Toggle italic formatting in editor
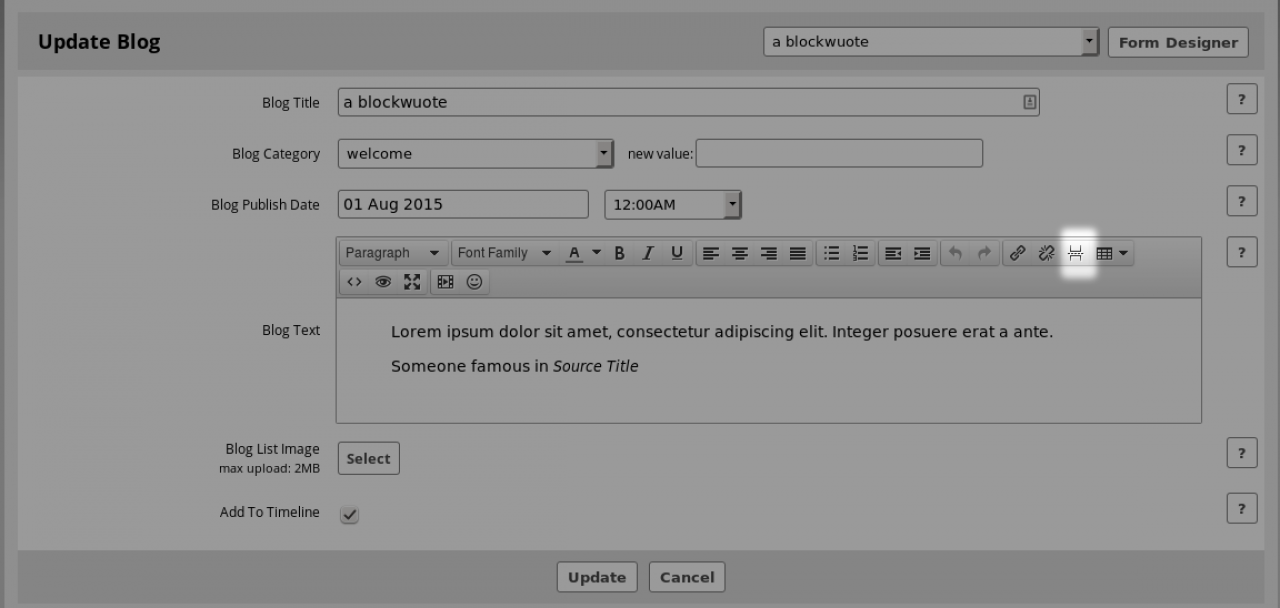The height and width of the screenshot is (608, 1280). pyautogui.click(x=647, y=253)
